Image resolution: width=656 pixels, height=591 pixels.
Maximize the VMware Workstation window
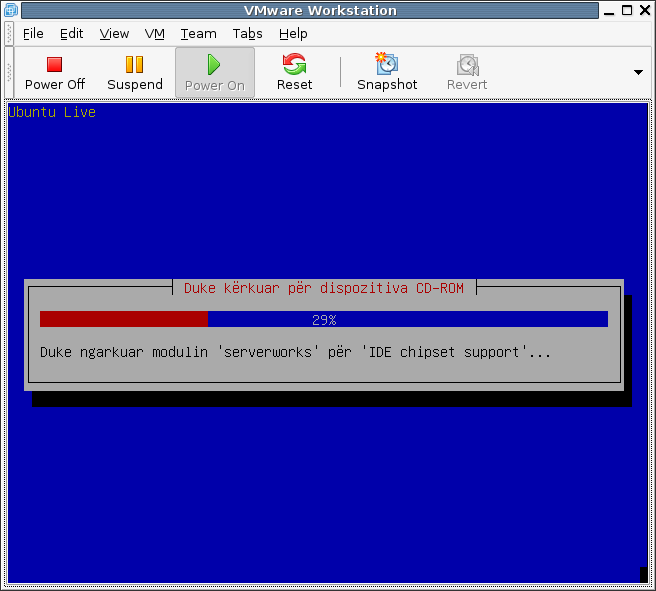coord(627,10)
